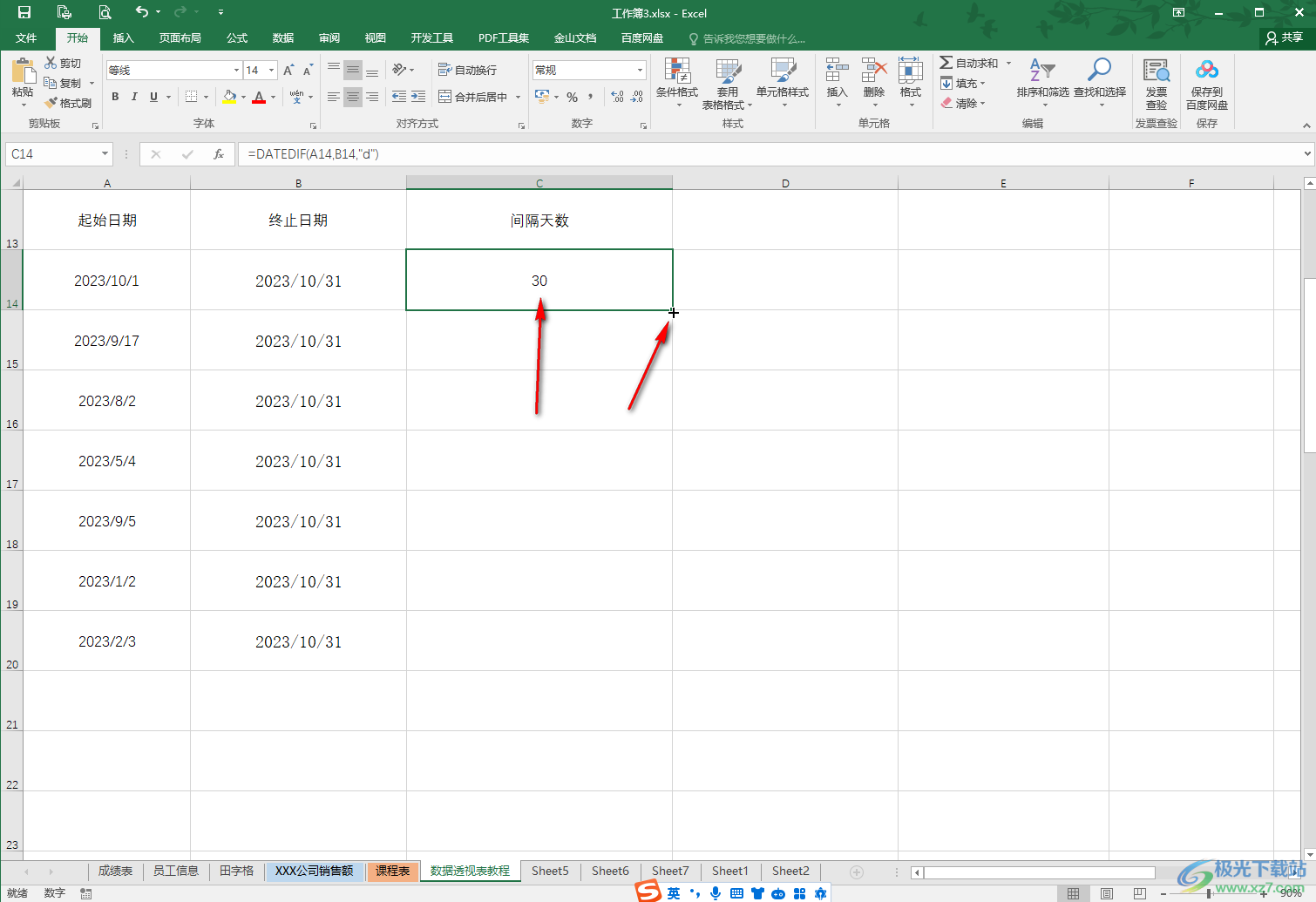Open Cell Styles (单元格样式)

(783, 83)
